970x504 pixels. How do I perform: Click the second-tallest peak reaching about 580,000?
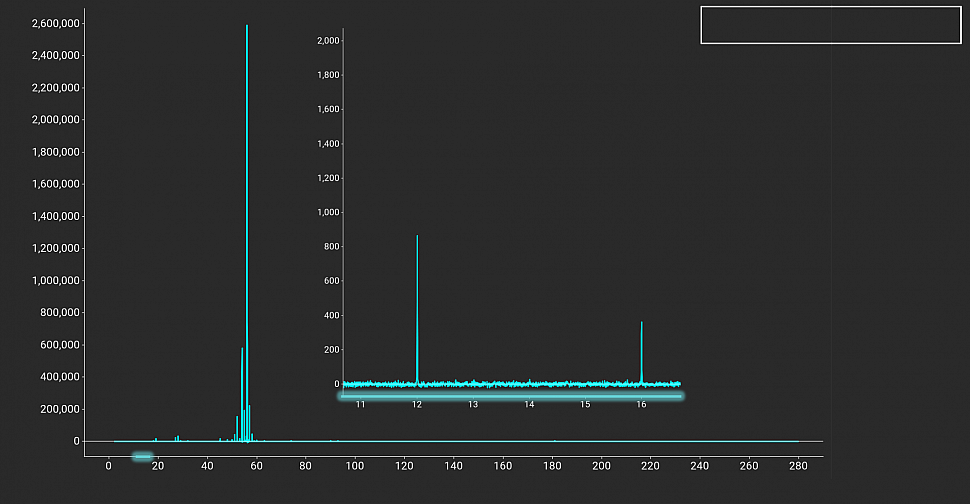tap(242, 395)
